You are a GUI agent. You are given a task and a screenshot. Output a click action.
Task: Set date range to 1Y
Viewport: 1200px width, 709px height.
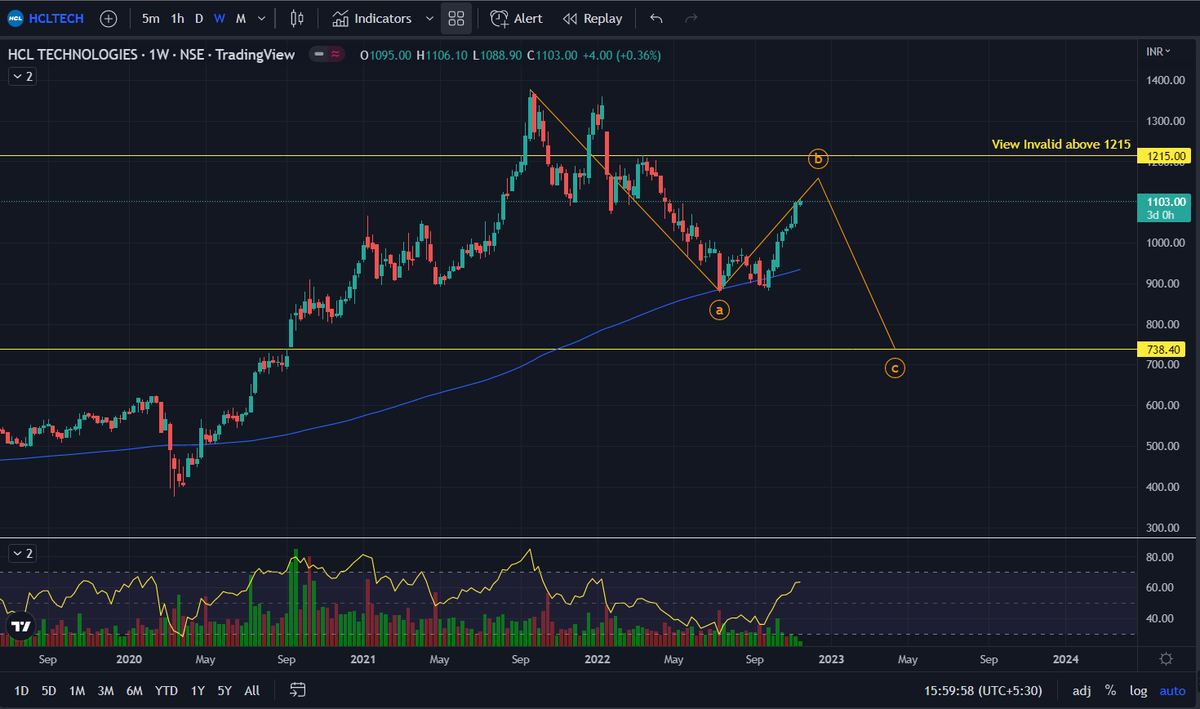(198, 690)
